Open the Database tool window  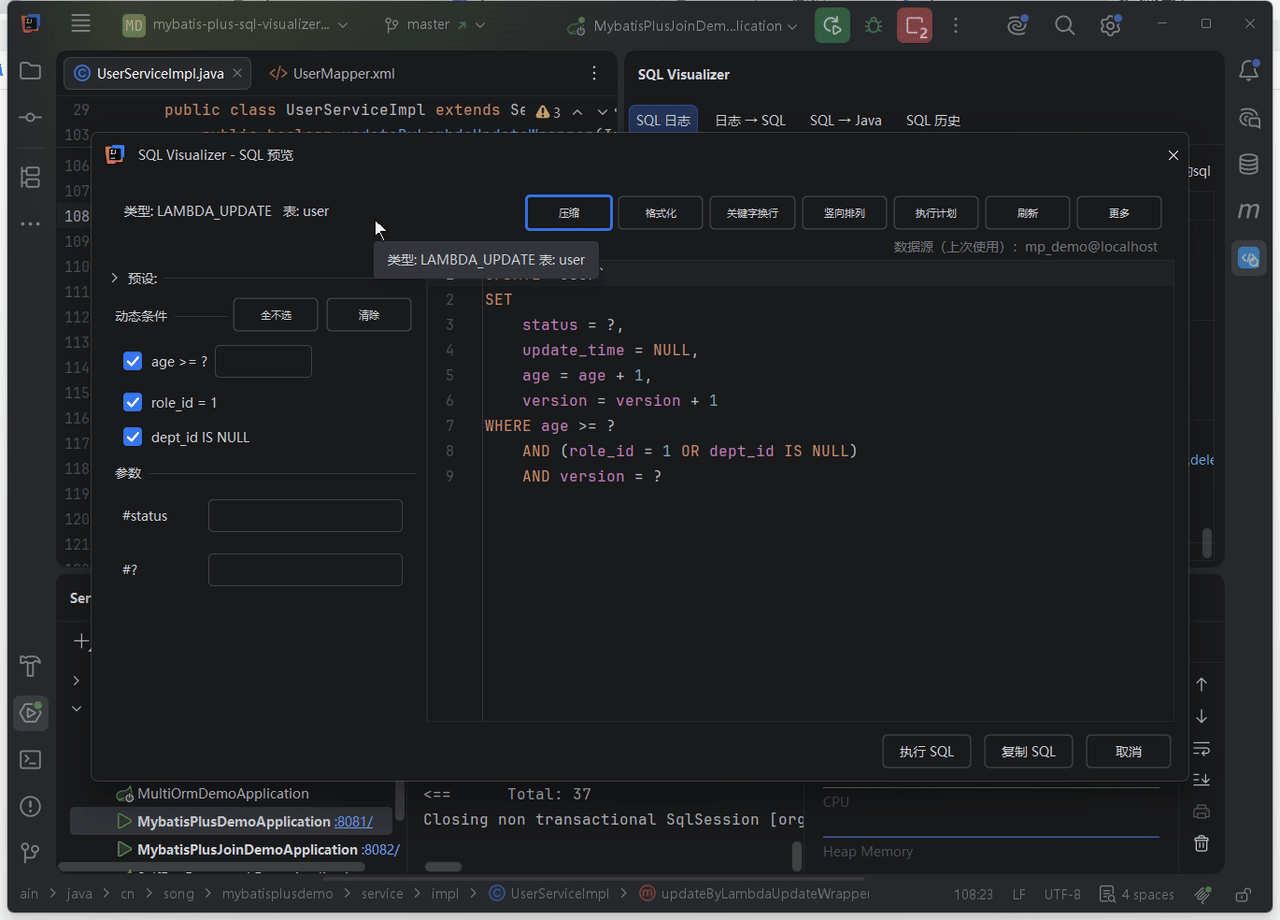click(x=1249, y=164)
